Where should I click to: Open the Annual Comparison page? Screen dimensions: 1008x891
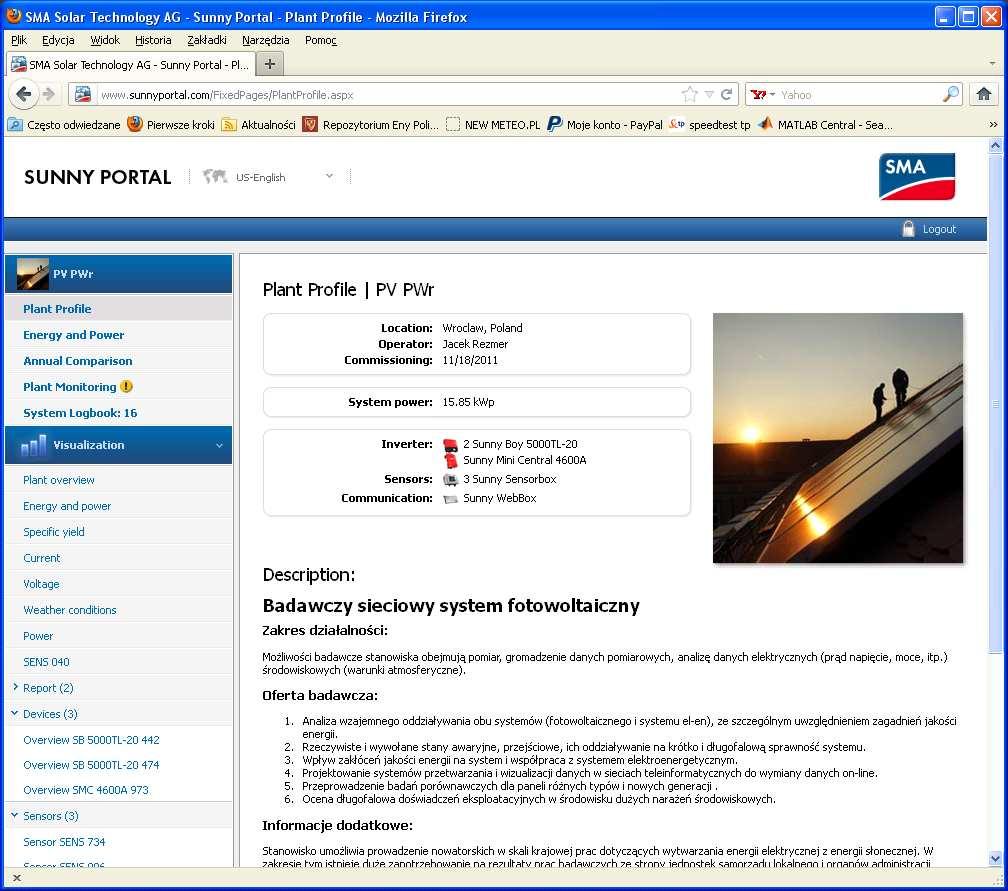[78, 361]
